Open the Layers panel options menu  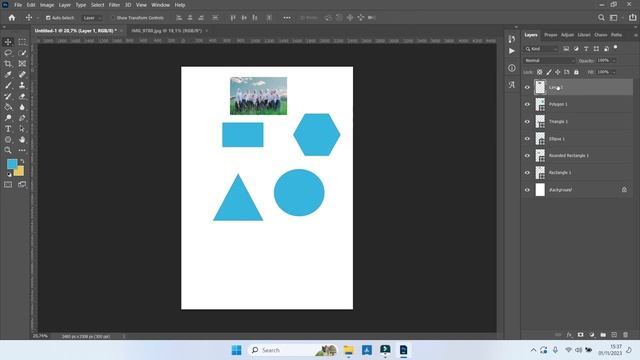635,35
